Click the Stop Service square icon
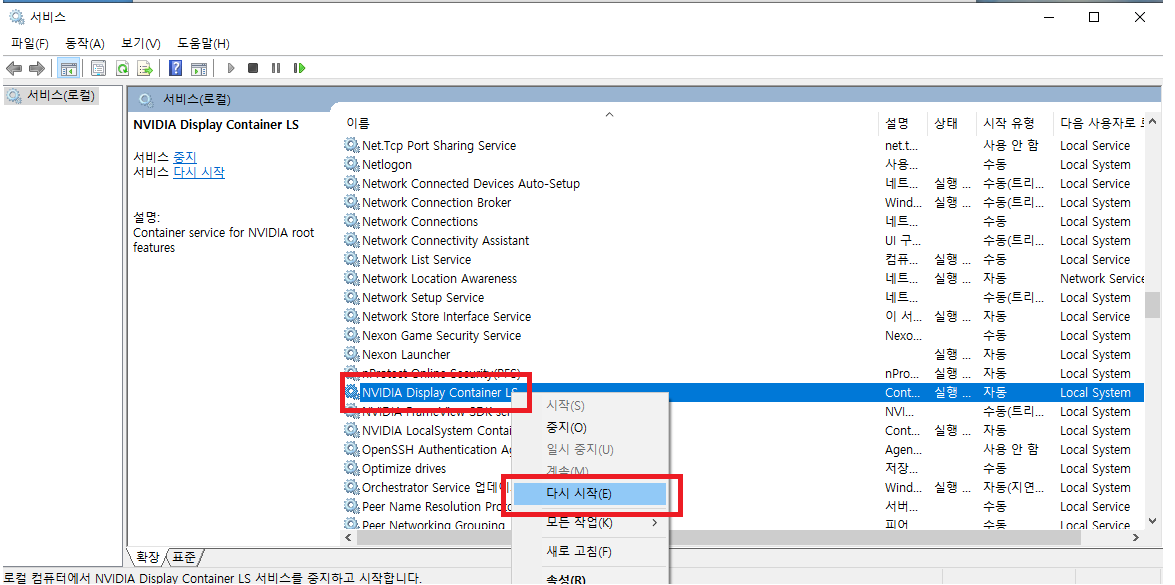Screen dimensions: 1175x585 click(253, 68)
